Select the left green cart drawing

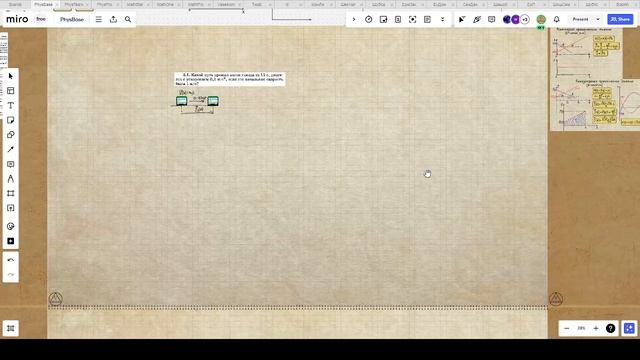tap(182, 100)
